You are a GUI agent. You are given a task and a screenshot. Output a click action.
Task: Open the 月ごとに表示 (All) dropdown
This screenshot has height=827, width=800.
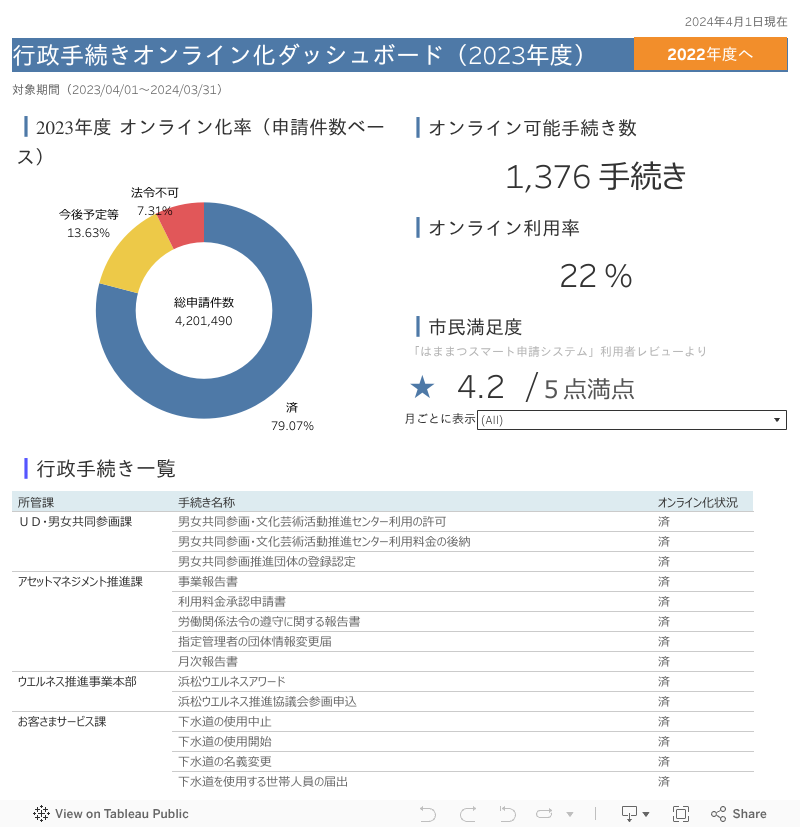(631, 420)
